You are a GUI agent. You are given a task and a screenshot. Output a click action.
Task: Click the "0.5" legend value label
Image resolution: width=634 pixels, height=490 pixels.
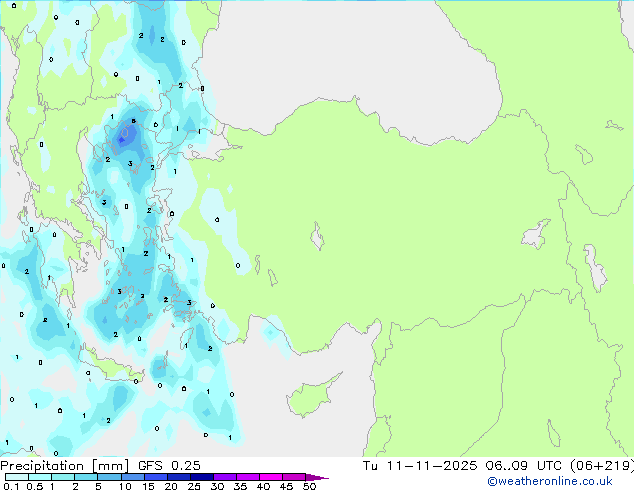pos(35,486)
